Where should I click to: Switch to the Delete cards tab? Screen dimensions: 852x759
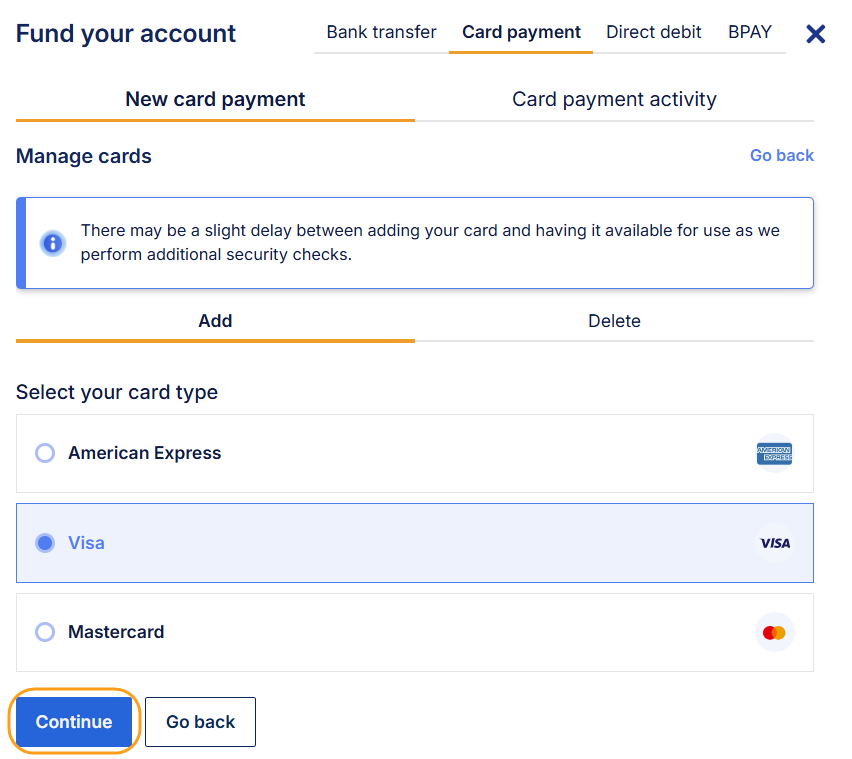point(614,321)
